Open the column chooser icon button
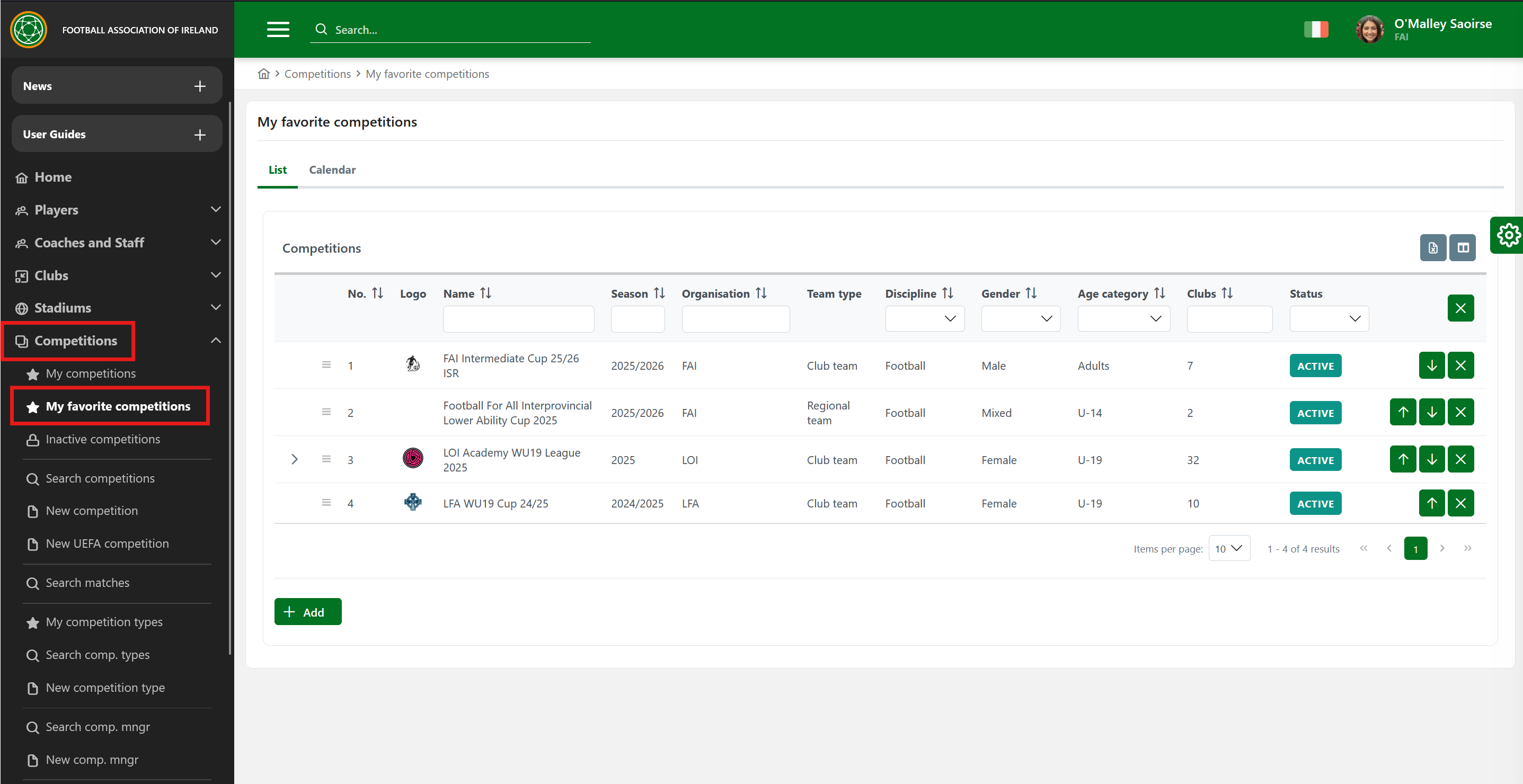 pos(1463,247)
